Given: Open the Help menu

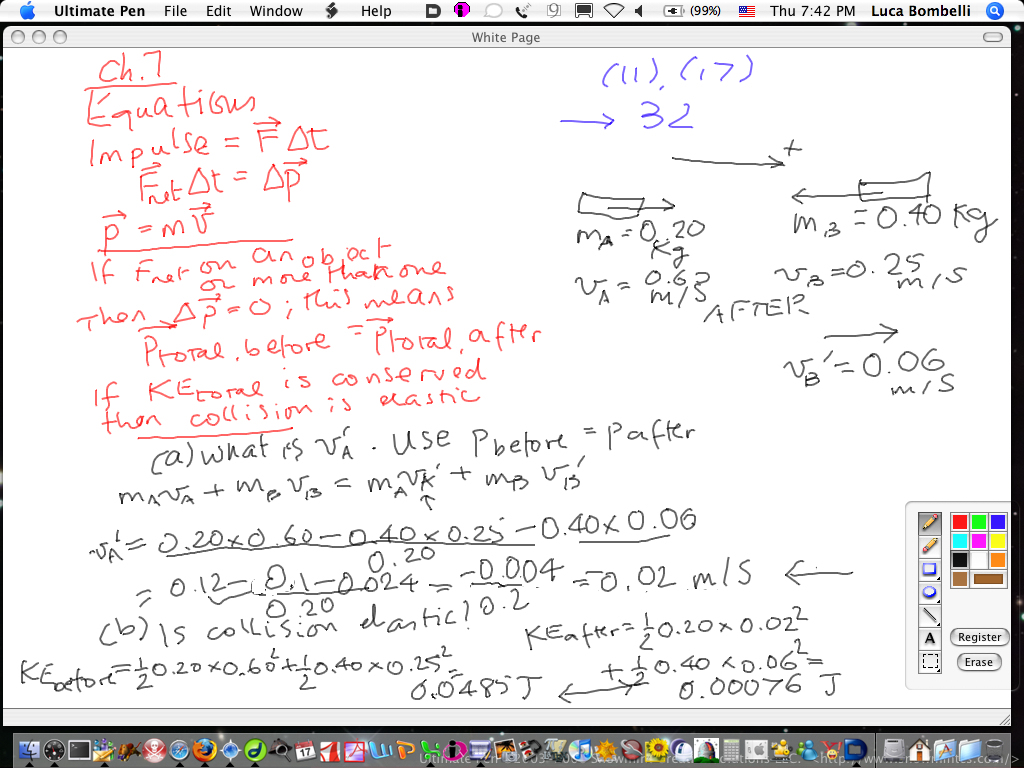Looking at the screenshot, I should point(376,11).
